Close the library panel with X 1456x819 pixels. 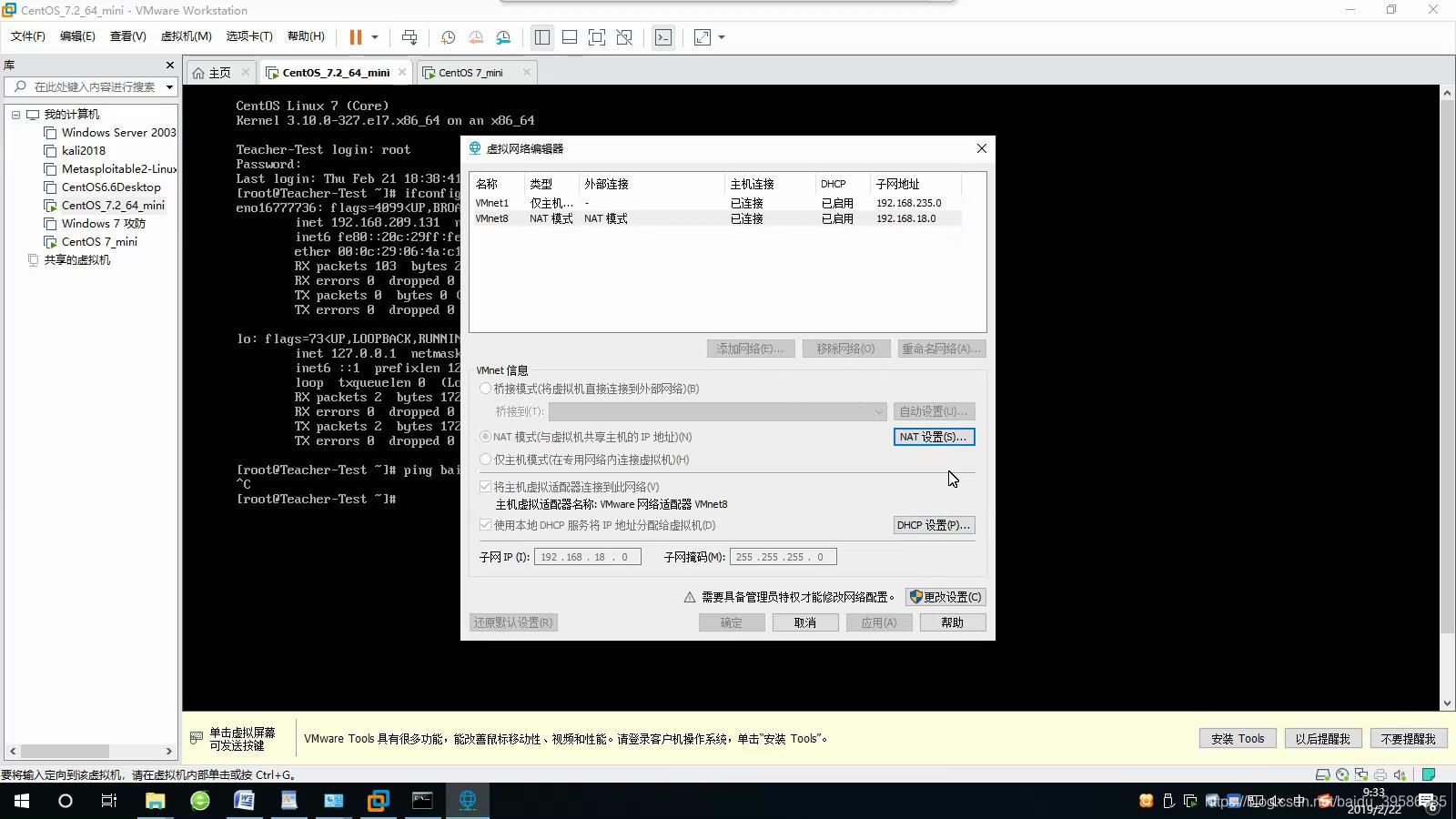[169, 65]
